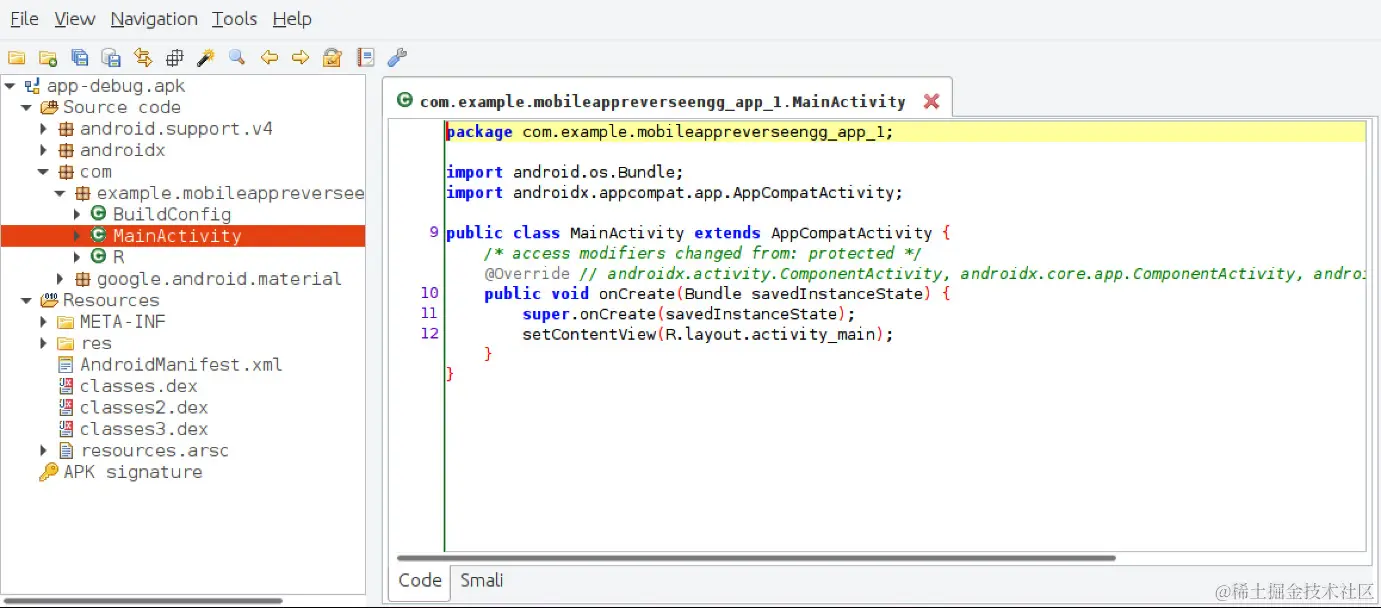Collapse the Source code node
The height and width of the screenshot is (608, 1381).
26,107
